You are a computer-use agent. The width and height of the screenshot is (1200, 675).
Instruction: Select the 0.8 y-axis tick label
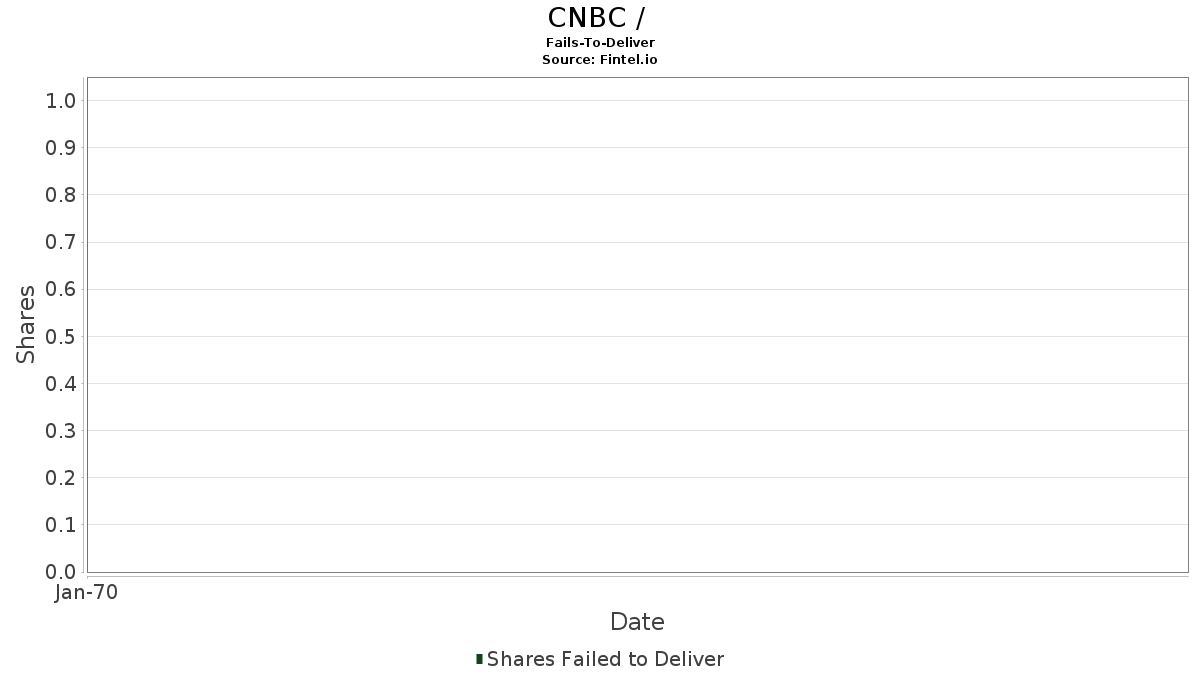[x=61, y=195]
